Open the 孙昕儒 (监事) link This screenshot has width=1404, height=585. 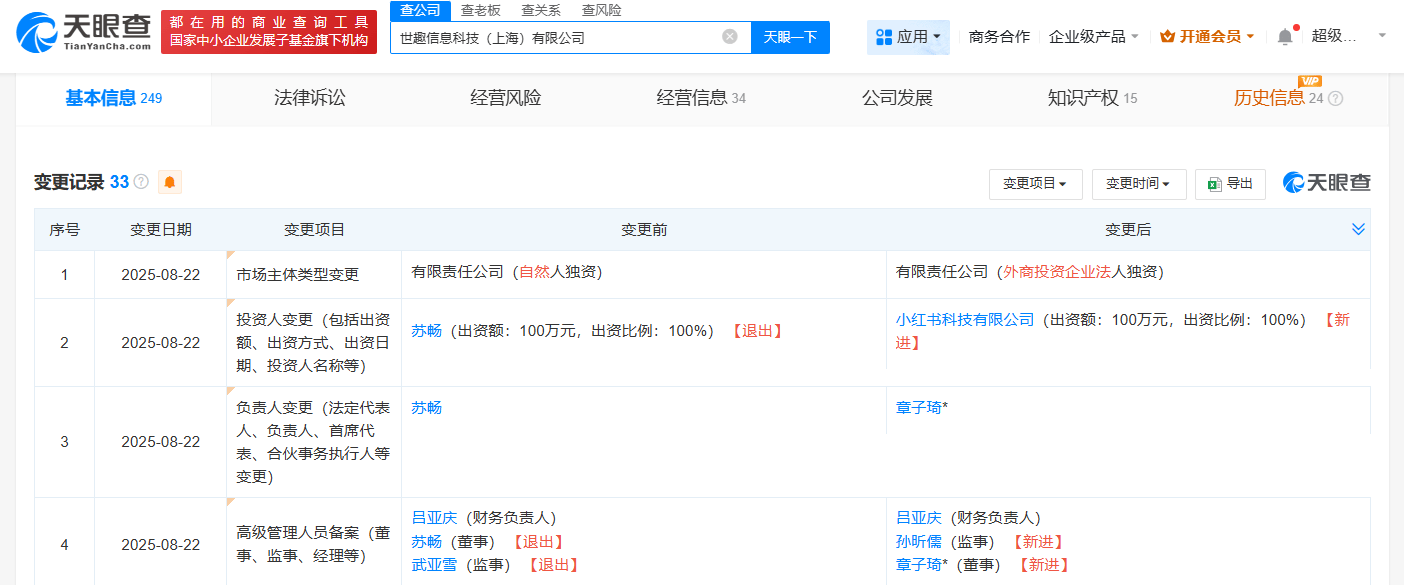click(919, 542)
